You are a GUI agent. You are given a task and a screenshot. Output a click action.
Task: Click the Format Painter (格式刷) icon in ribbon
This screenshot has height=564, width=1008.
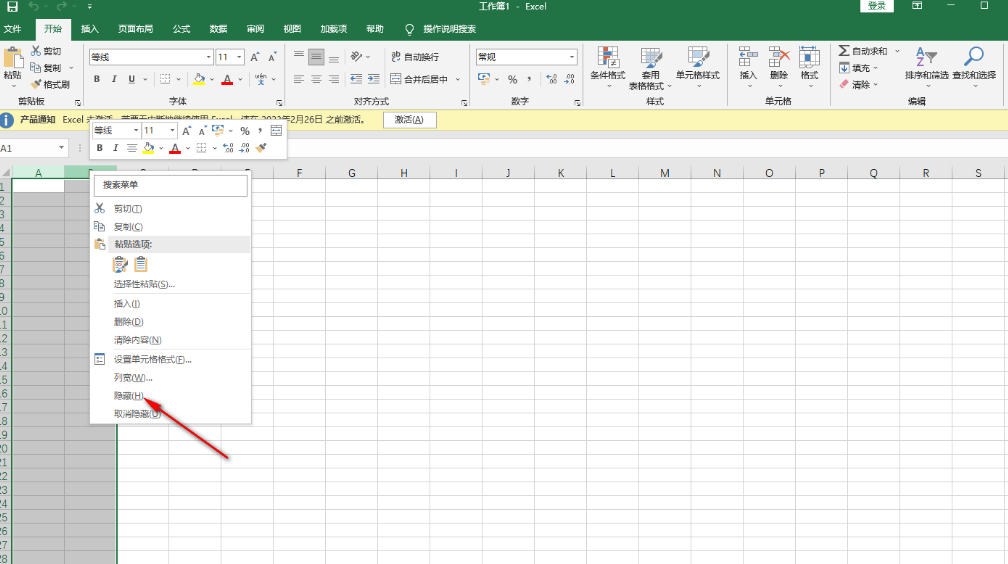click(36, 84)
